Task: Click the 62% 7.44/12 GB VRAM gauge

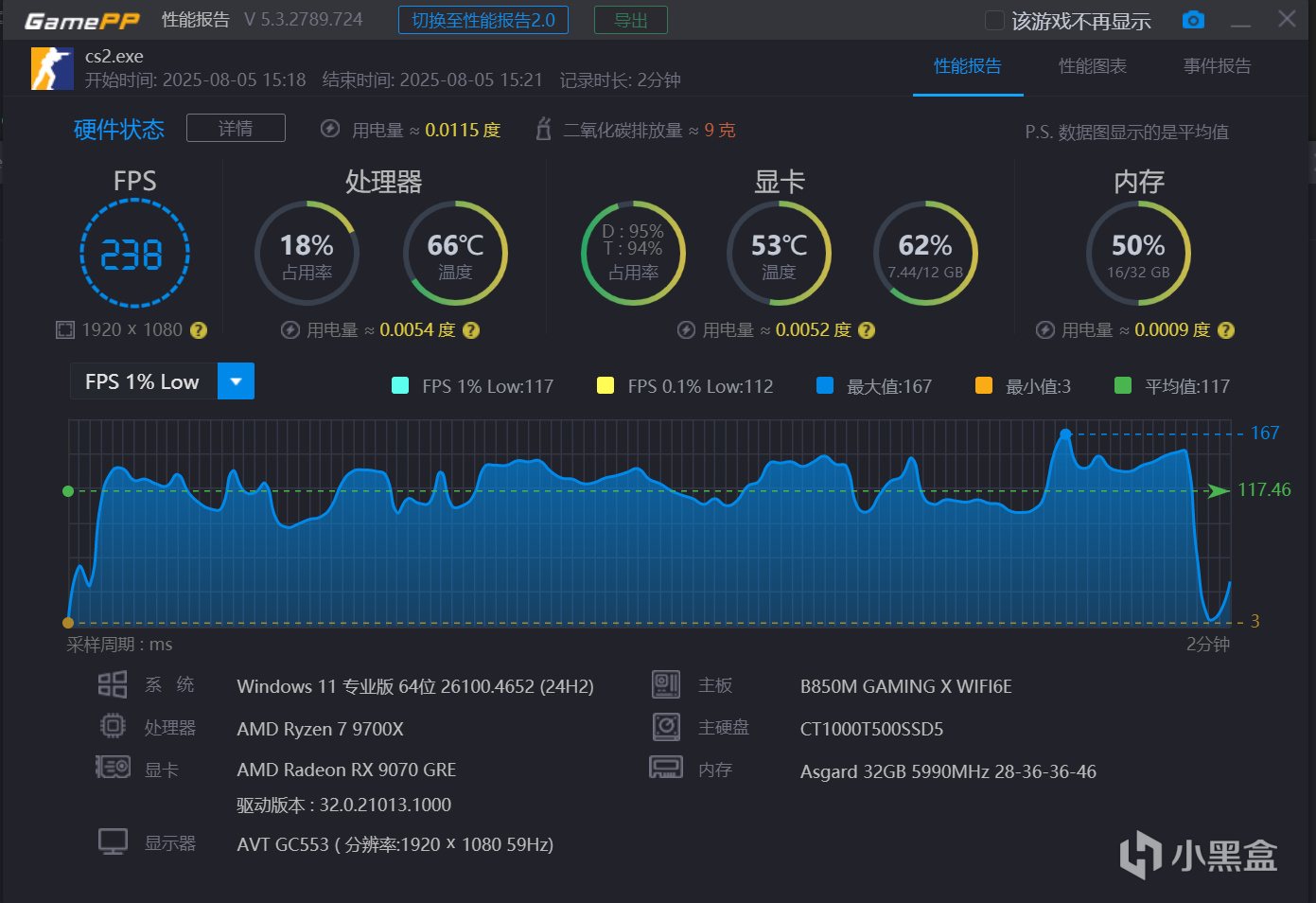Action: pyautogui.click(x=925, y=254)
